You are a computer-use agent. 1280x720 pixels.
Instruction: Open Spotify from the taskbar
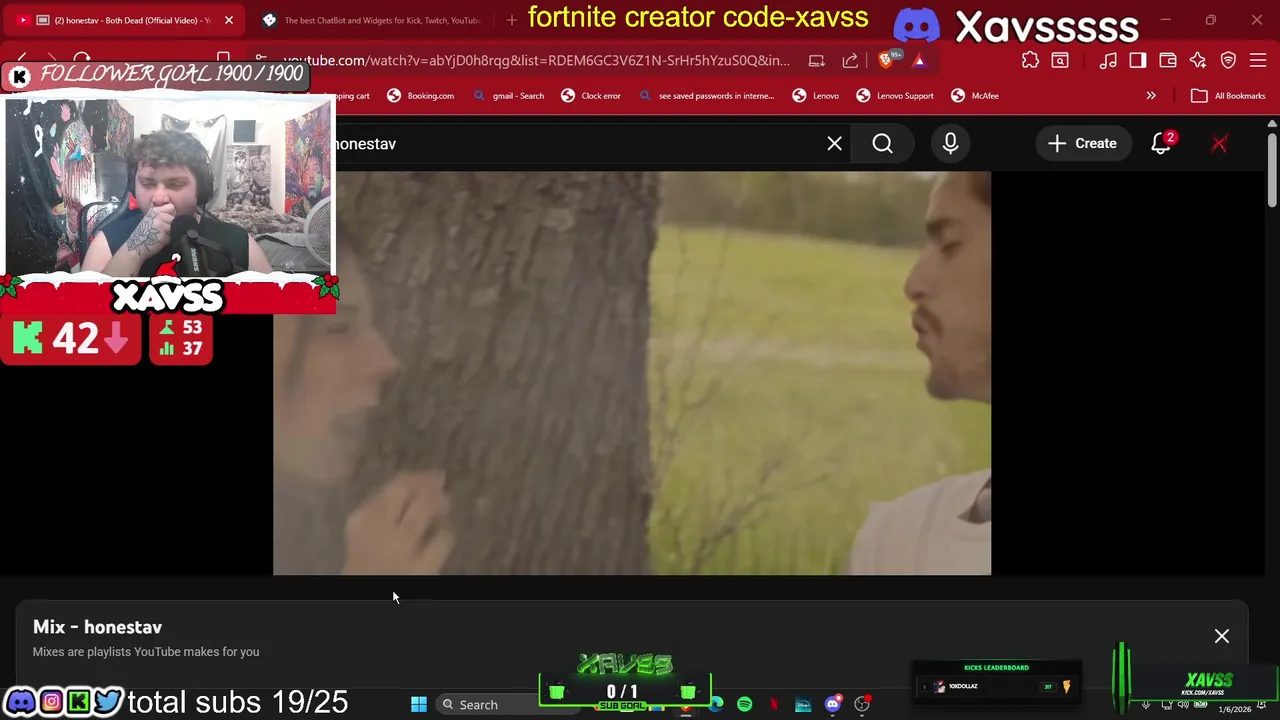coord(745,704)
